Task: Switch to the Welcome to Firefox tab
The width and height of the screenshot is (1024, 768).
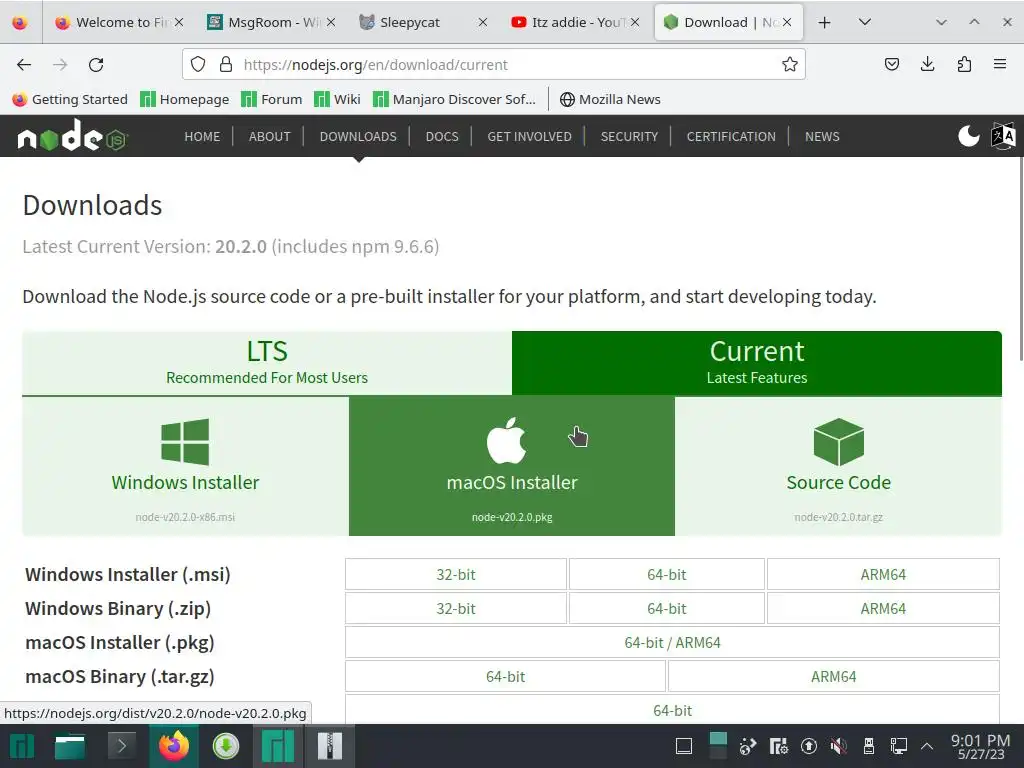Action: pyautogui.click(x=119, y=22)
